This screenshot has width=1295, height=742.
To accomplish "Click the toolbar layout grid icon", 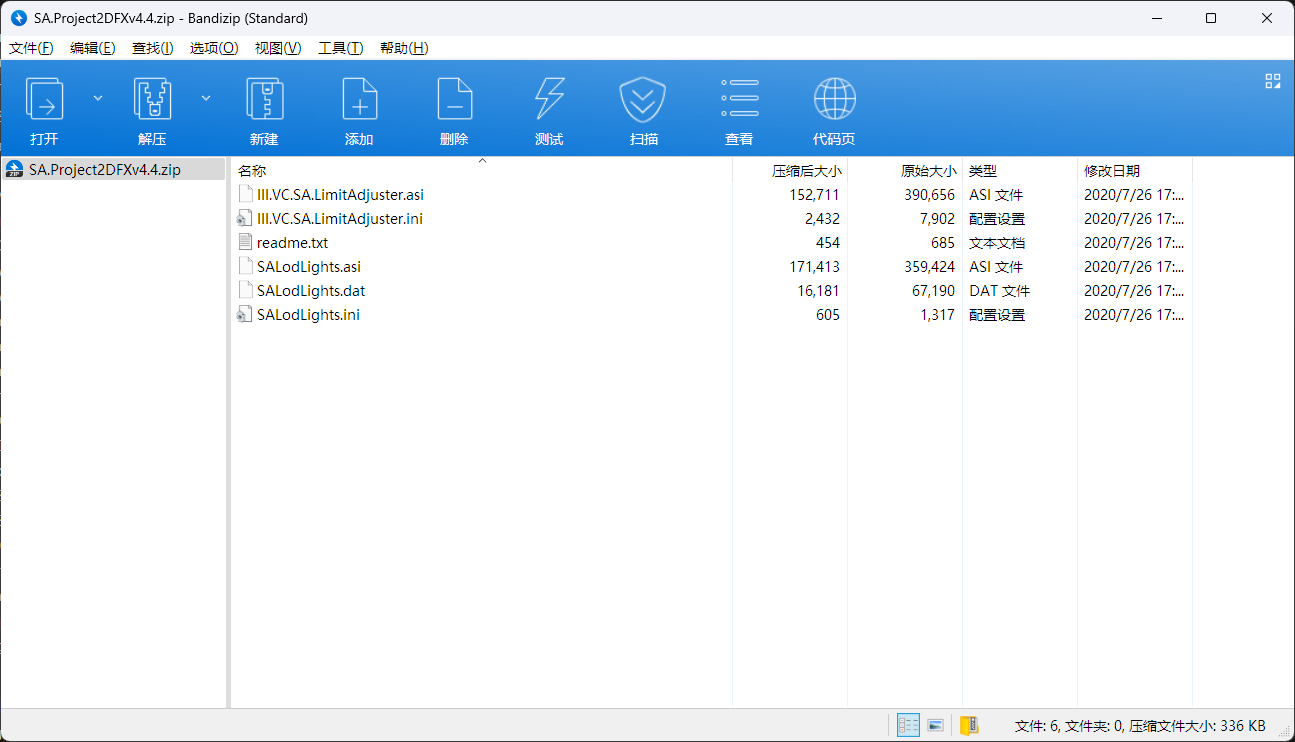I will point(1273,81).
